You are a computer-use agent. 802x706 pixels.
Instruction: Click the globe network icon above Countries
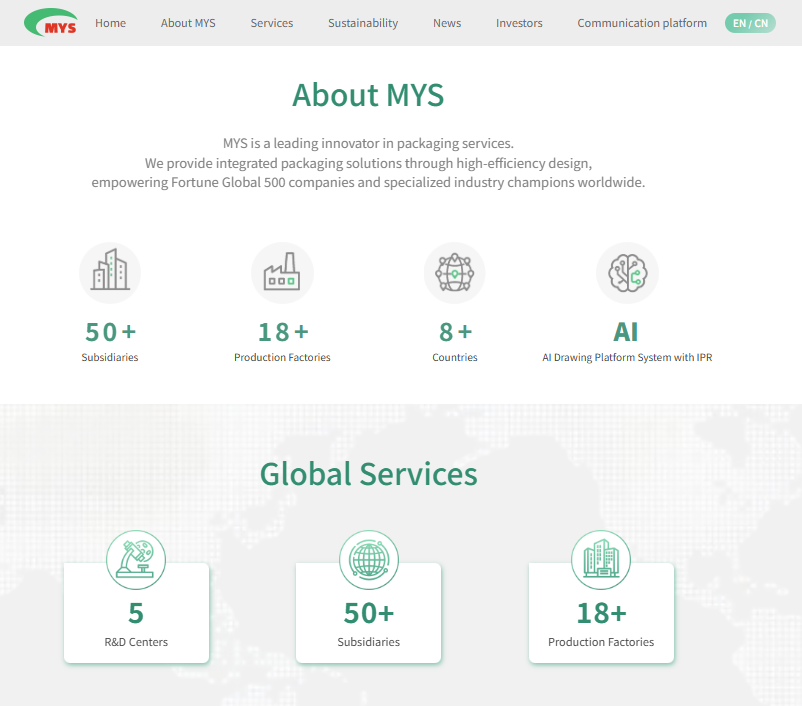455,273
